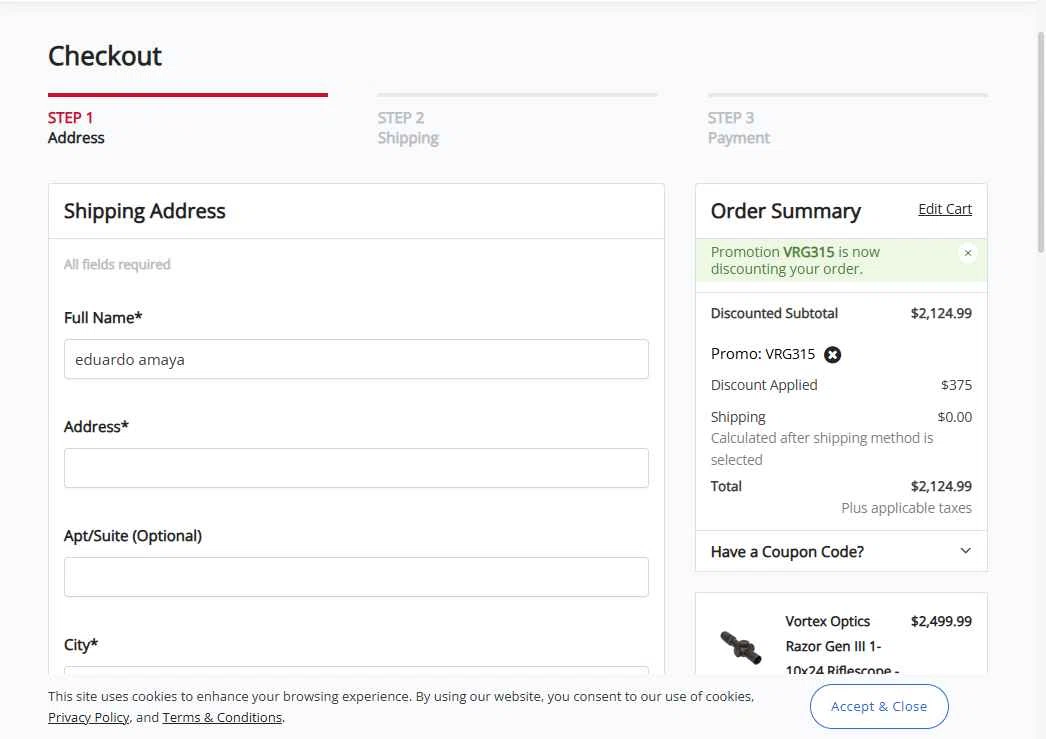Dismiss the VRG315 promotion banner
The width and height of the screenshot is (1046, 739).
click(967, 253)
